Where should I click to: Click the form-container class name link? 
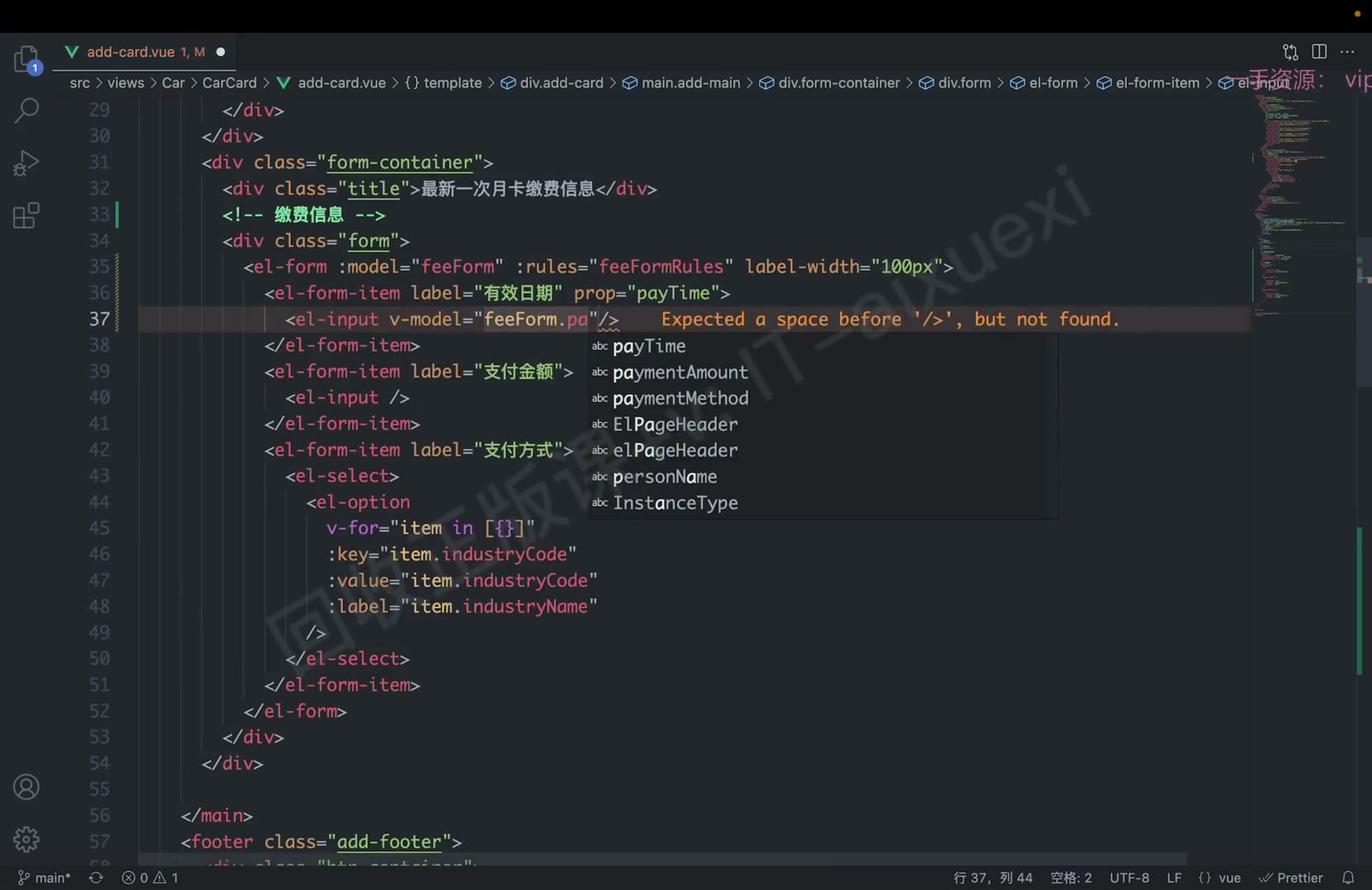(x=400, y=162)
